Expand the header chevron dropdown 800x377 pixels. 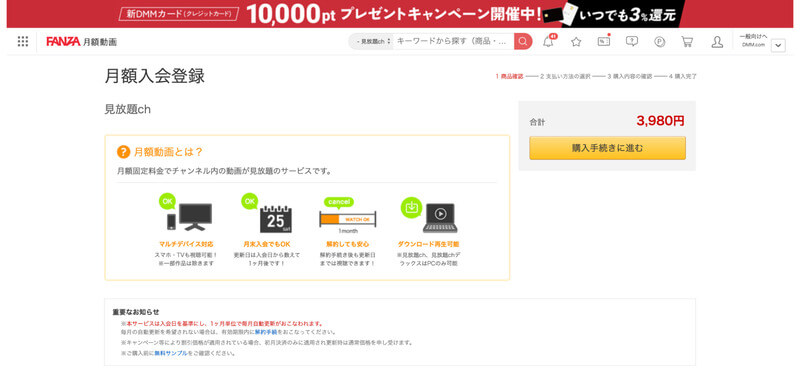click(x=778, y=45)
